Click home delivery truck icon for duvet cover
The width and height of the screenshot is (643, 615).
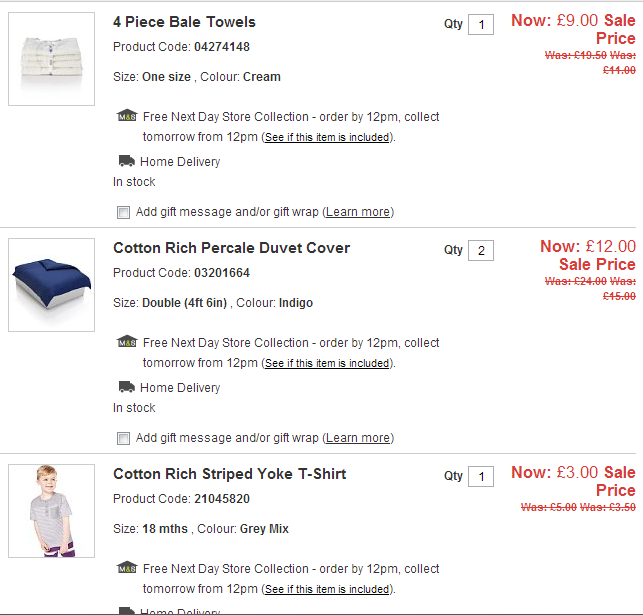point(126,387)
